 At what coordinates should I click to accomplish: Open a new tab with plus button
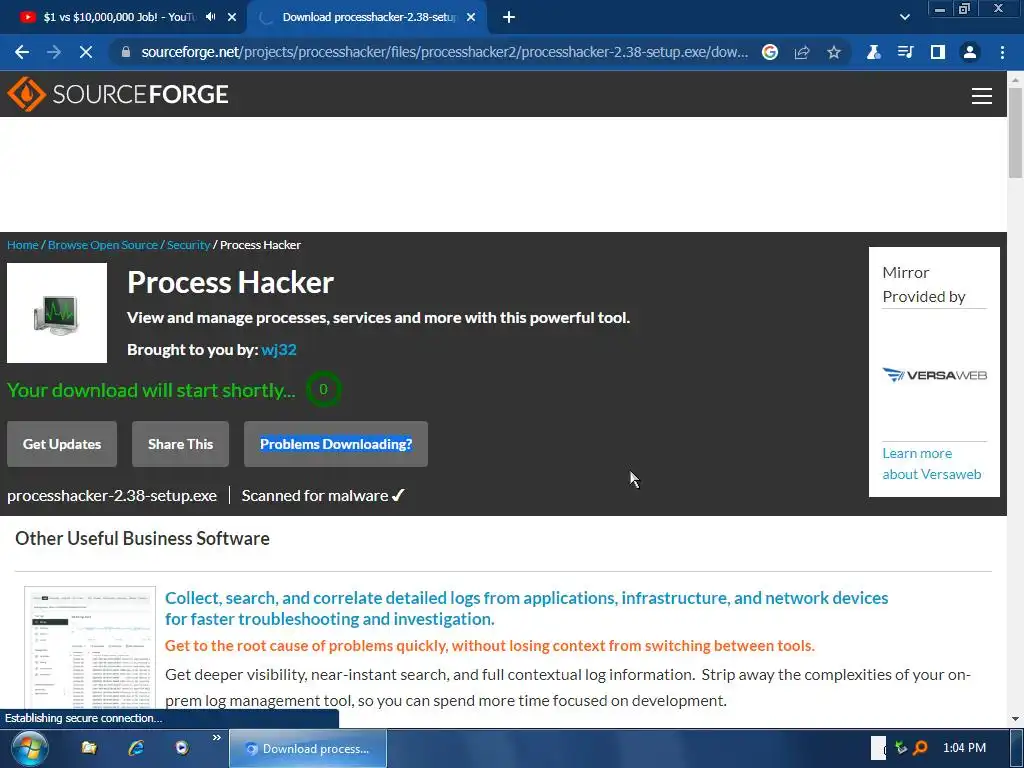coord(509,17)
